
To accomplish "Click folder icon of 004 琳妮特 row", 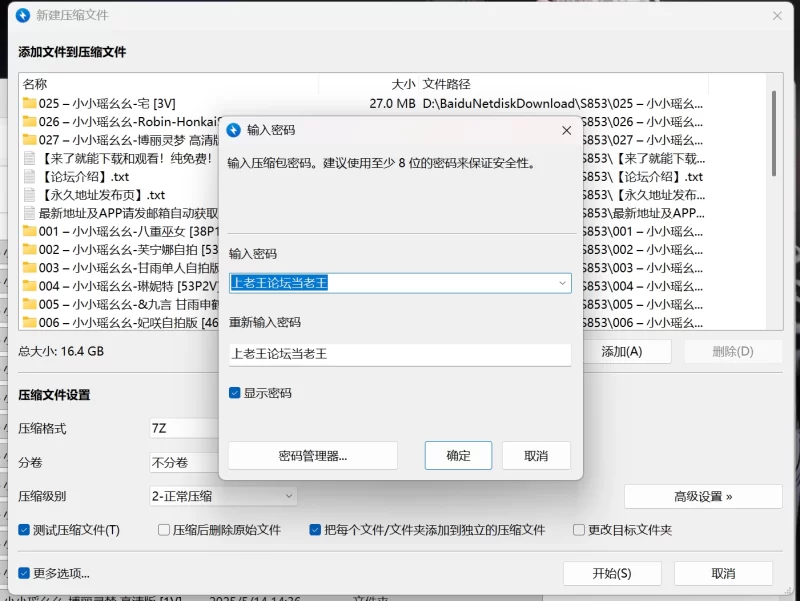I will pyautogui.click(x=29, y=286).
